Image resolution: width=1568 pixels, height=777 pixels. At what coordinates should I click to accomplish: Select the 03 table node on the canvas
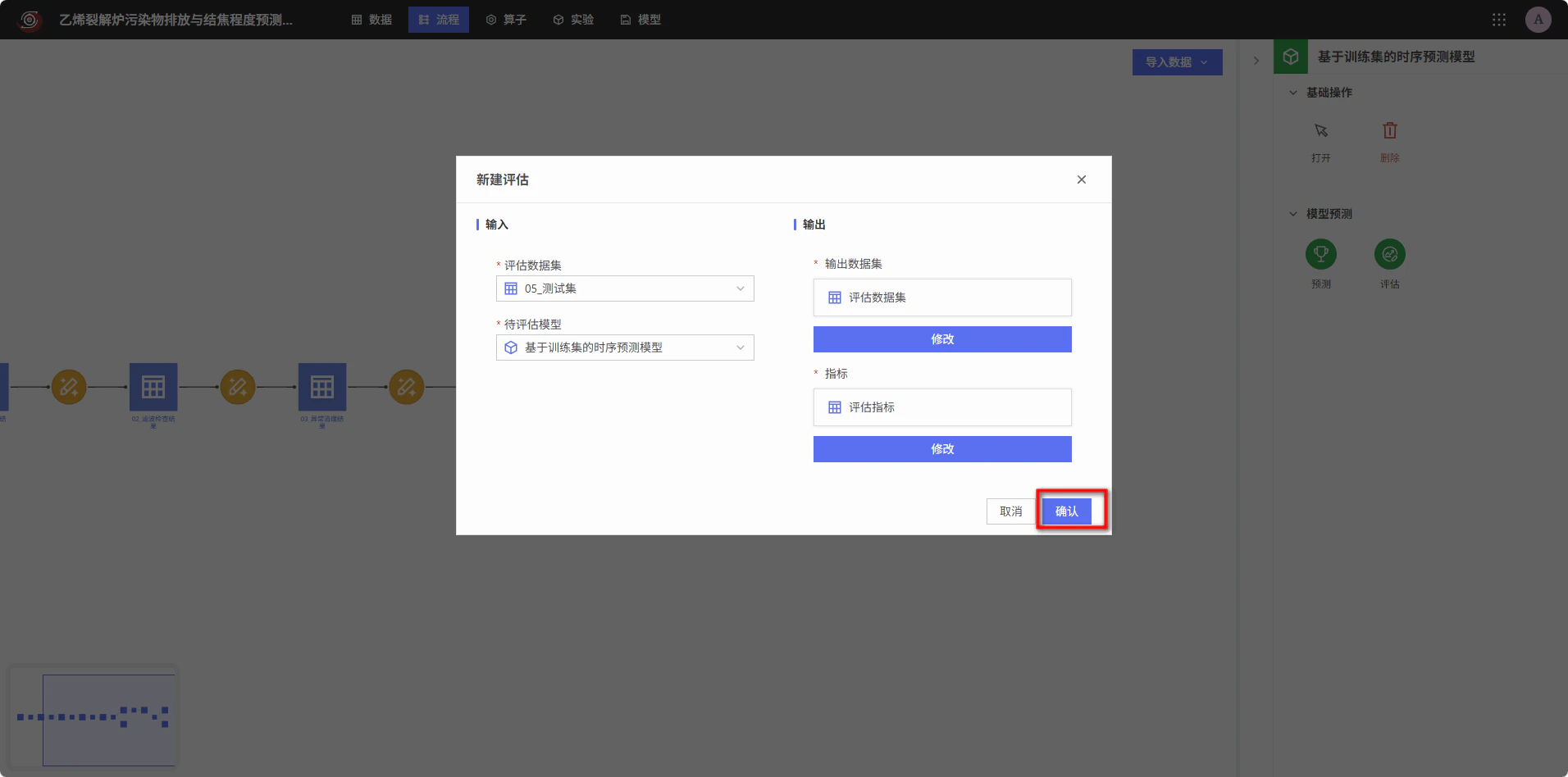[322, 387]
